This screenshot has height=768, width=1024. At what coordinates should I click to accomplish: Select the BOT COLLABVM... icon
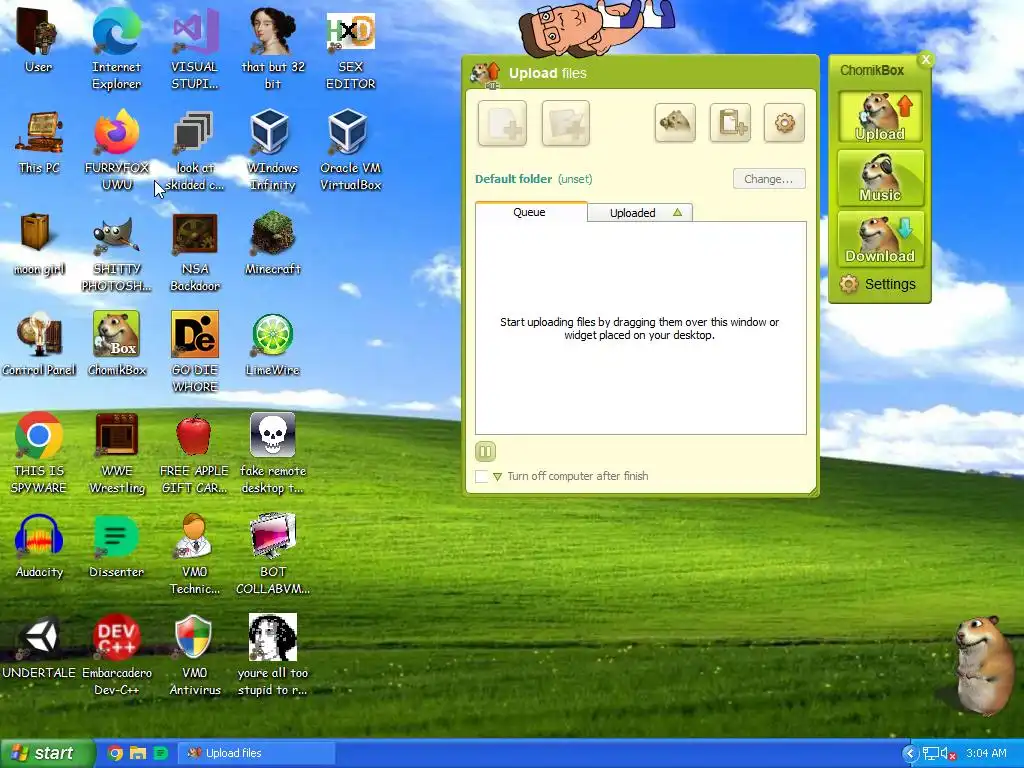tap(273, 554)
